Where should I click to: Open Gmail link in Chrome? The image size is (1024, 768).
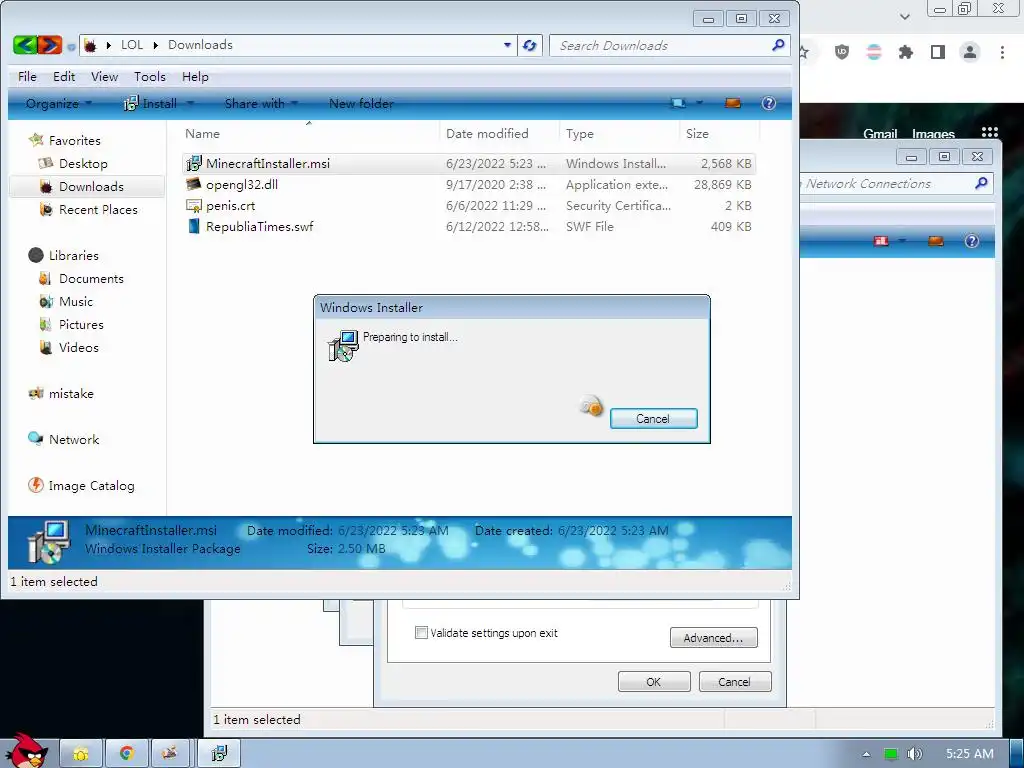pos(880,134)
